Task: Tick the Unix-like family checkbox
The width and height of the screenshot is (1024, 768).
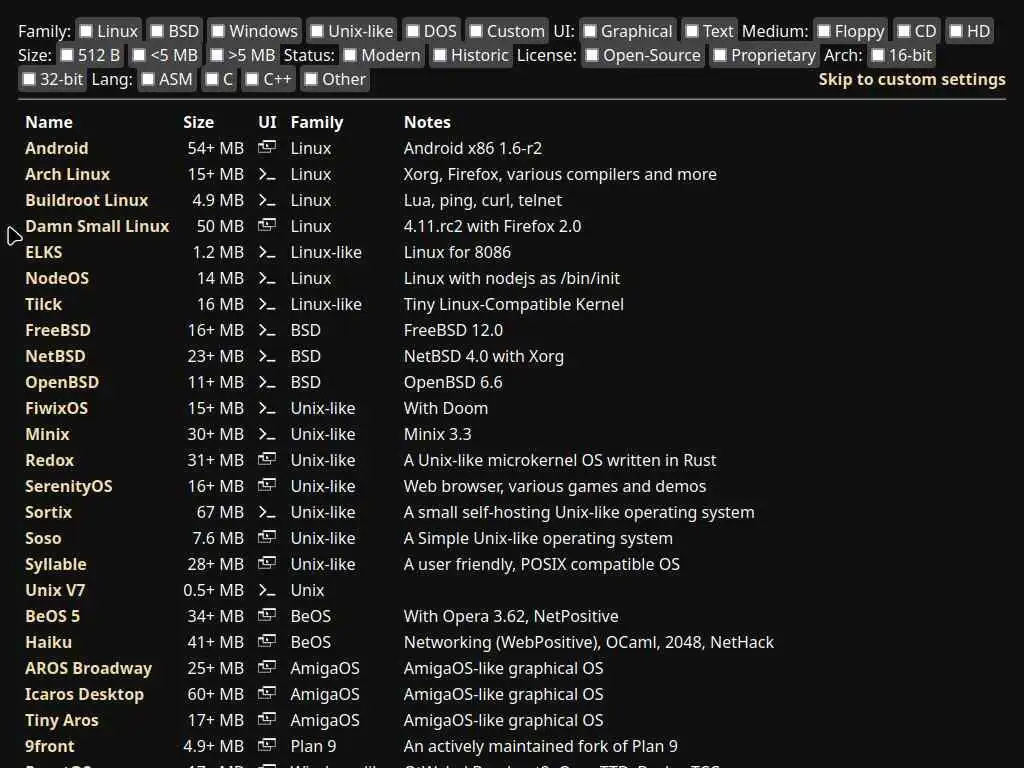Action: tap(317, 31)
